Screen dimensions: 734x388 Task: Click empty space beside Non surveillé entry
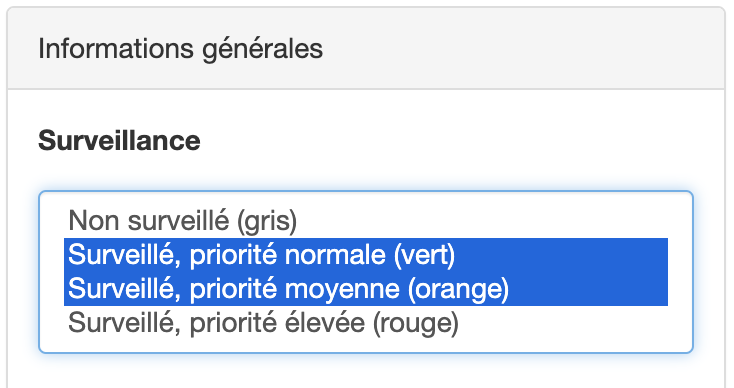pos(482,221)
